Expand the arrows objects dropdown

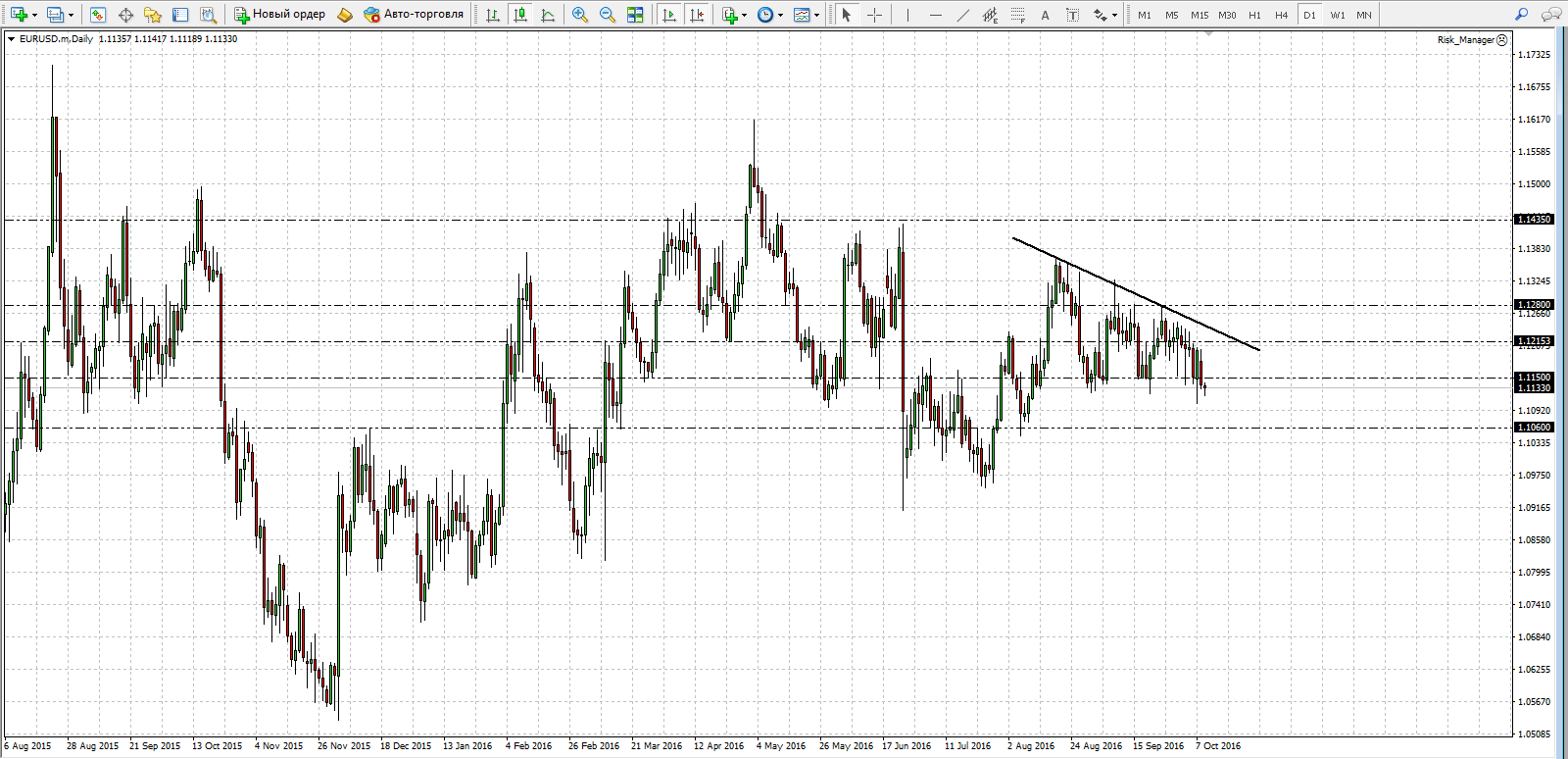[x=1114, y=15]
